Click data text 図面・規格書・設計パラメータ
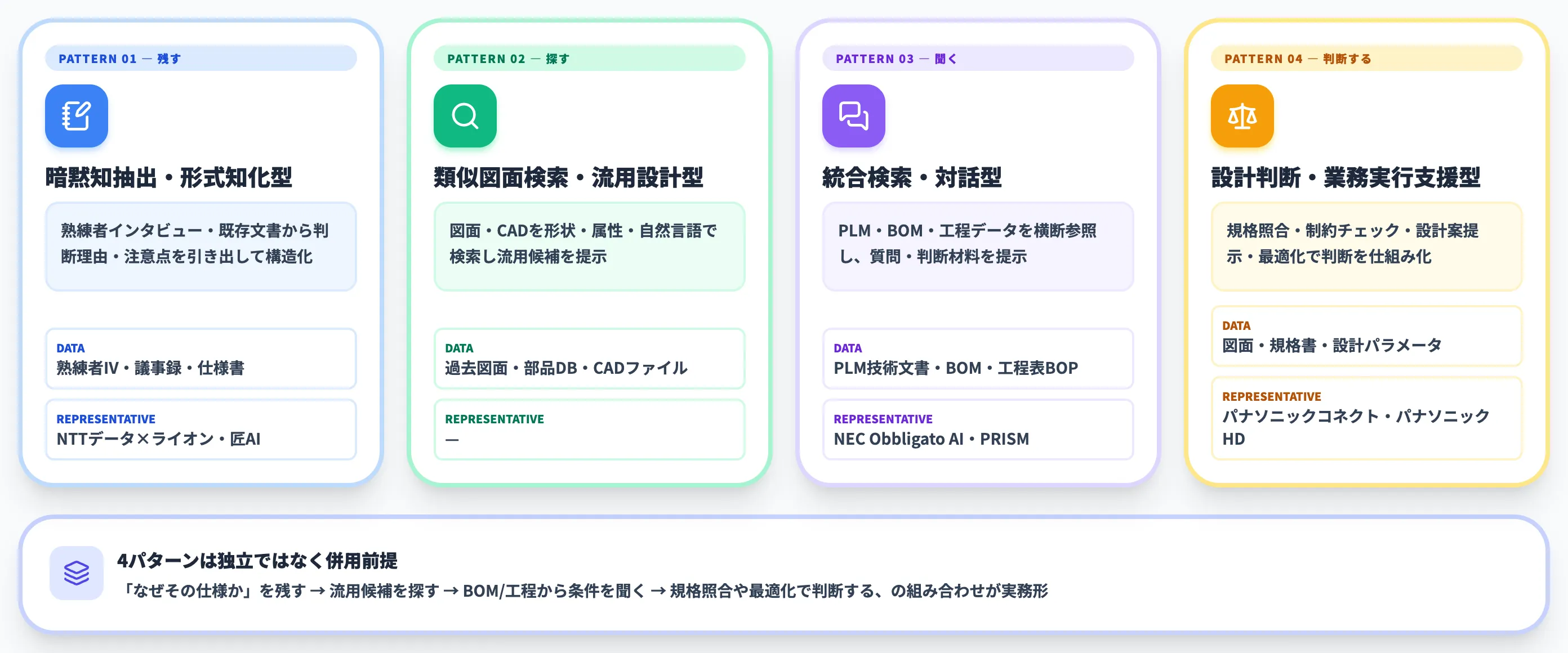1568x653 pixels. click(1332, 346)
